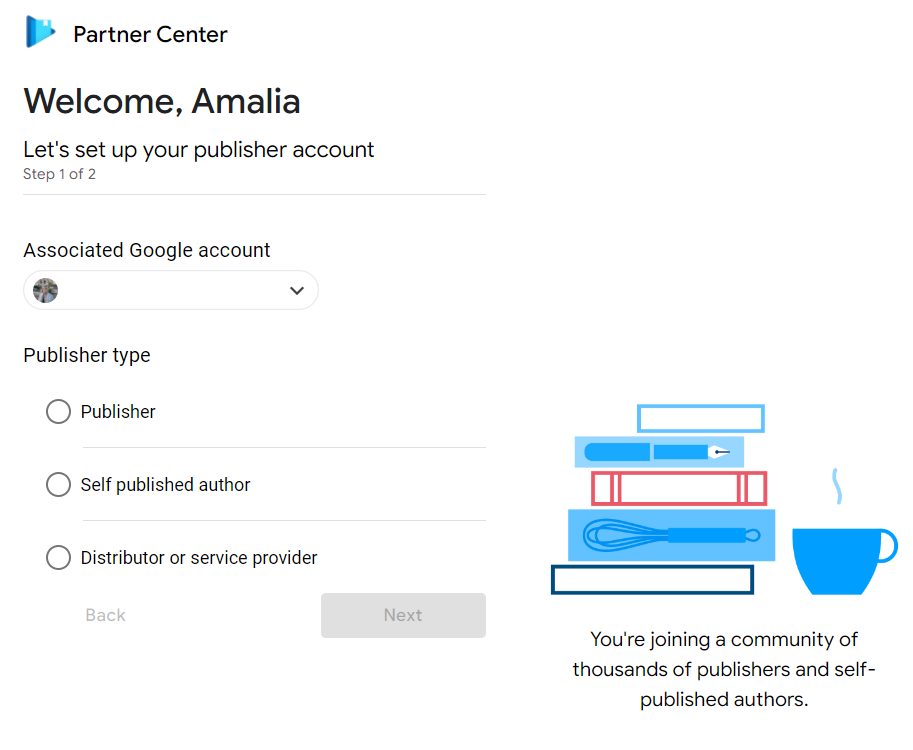The height and width of the screenshot is (750, 913).
Task: Click the blue fountain pen illustration
Action: coord(660,452)
